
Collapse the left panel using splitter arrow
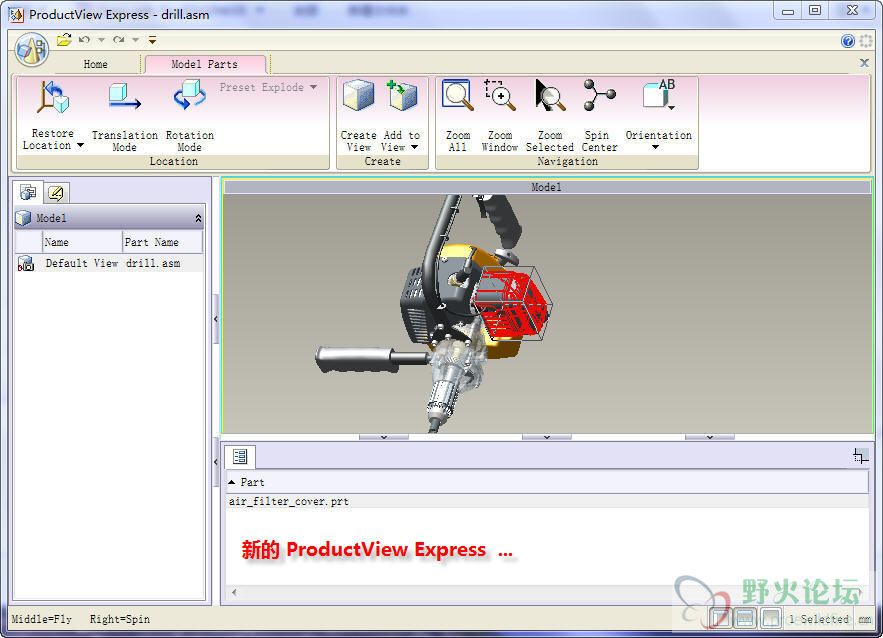pyautogui.click(x=216, y=319)
